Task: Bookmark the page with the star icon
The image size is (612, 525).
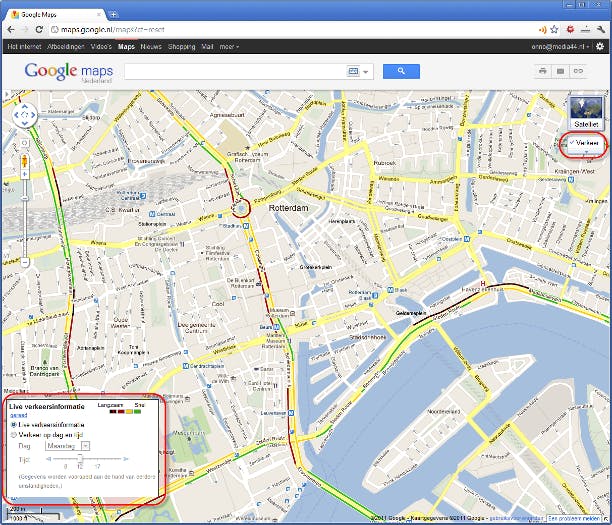Action: point(554,30)
